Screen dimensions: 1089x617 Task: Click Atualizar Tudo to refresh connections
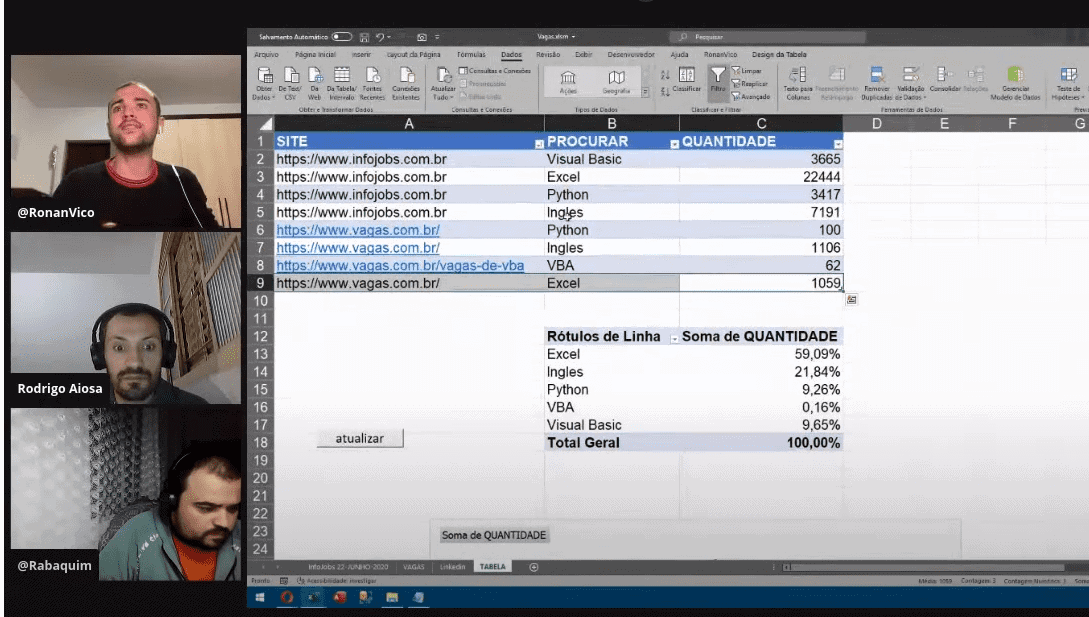click(x=443, y=78)
